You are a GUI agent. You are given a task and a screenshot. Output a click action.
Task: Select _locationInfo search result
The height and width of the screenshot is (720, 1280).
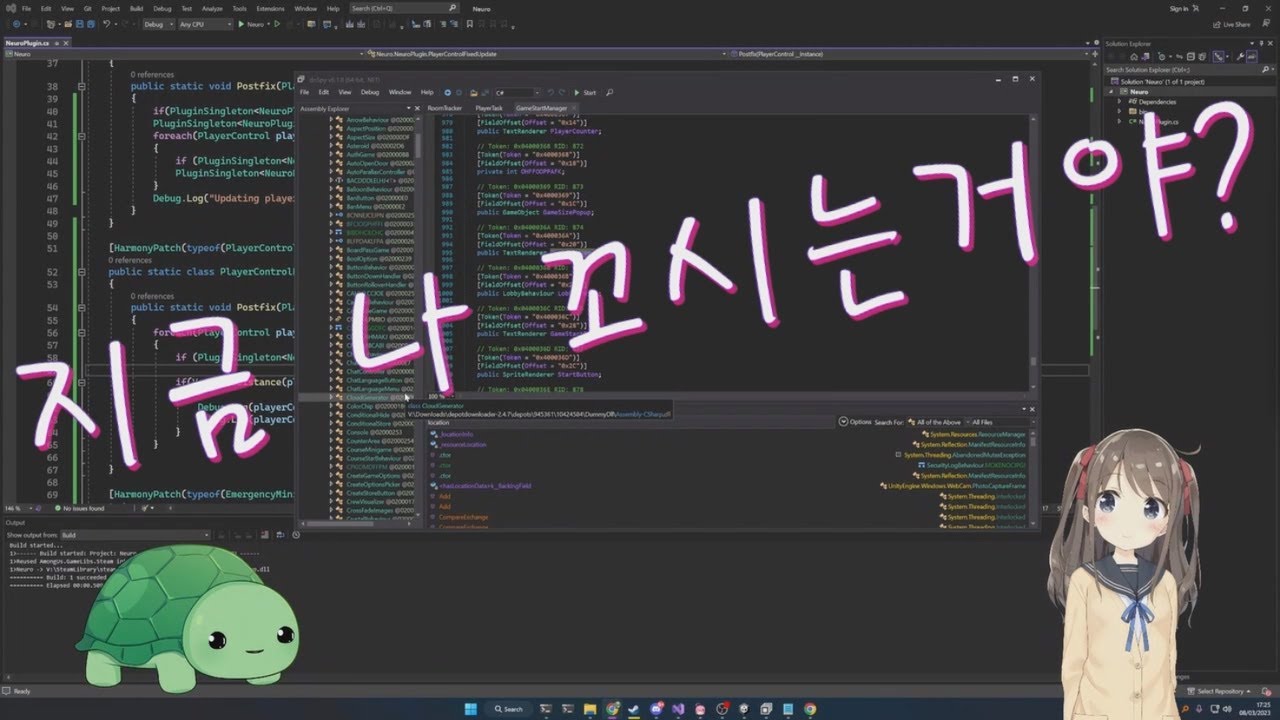pyautogui.click(x=456, y=434)
